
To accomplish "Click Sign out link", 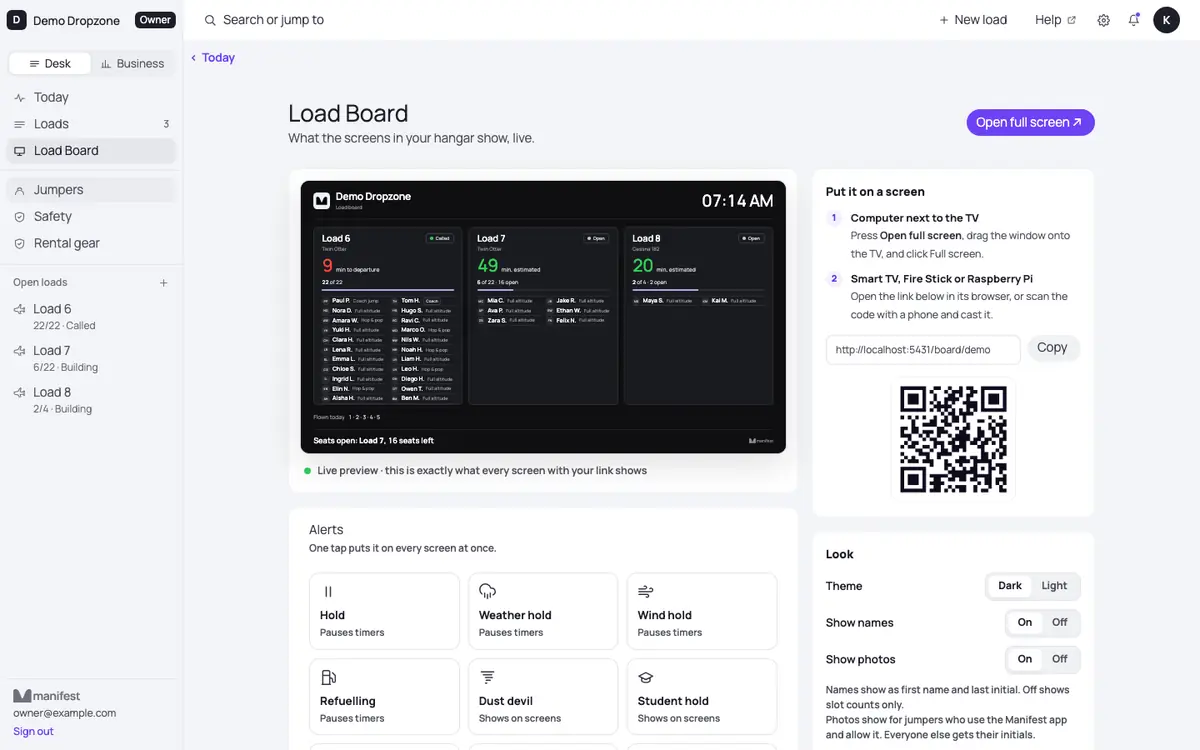I will coord(33,731).
